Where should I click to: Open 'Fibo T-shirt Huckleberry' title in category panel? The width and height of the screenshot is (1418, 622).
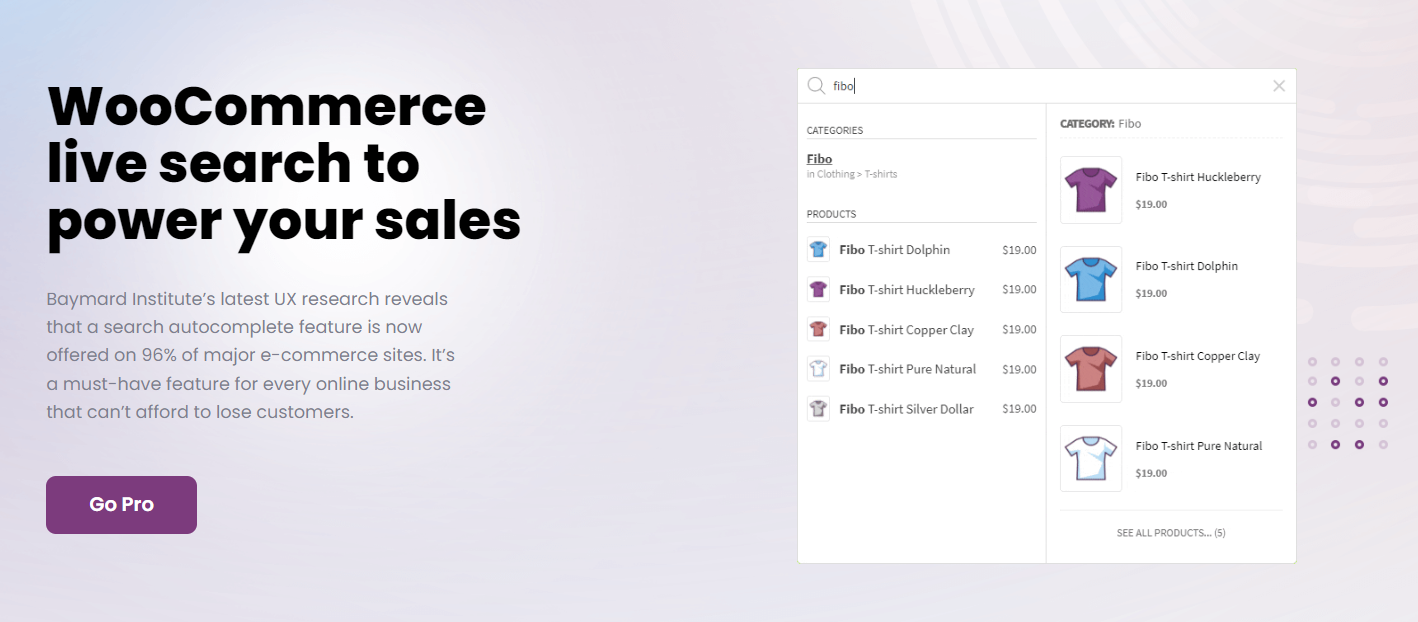point(1198,177)
